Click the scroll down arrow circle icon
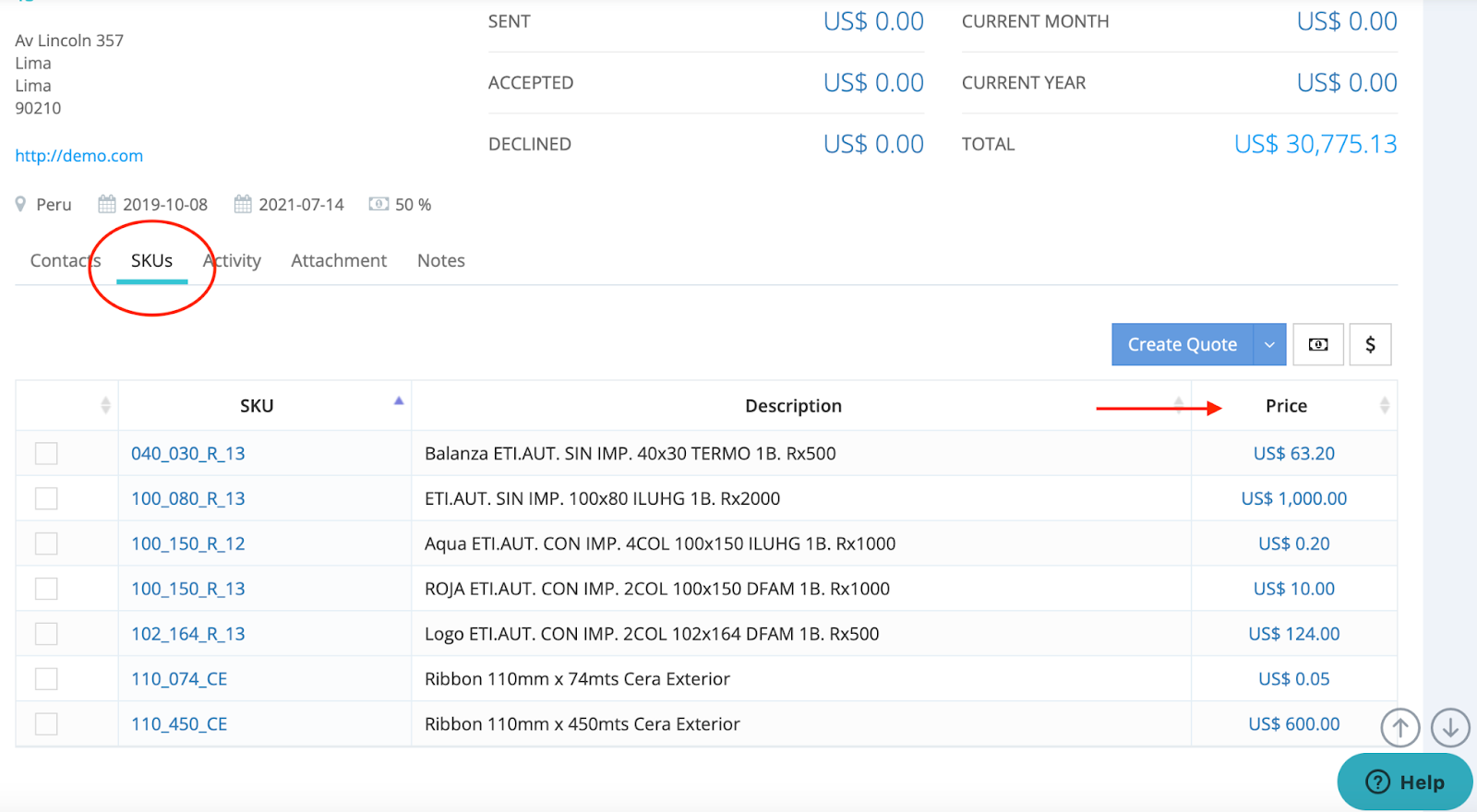Image resolution: width=1477 pixels, height=812 pixels. (1450, 727)
